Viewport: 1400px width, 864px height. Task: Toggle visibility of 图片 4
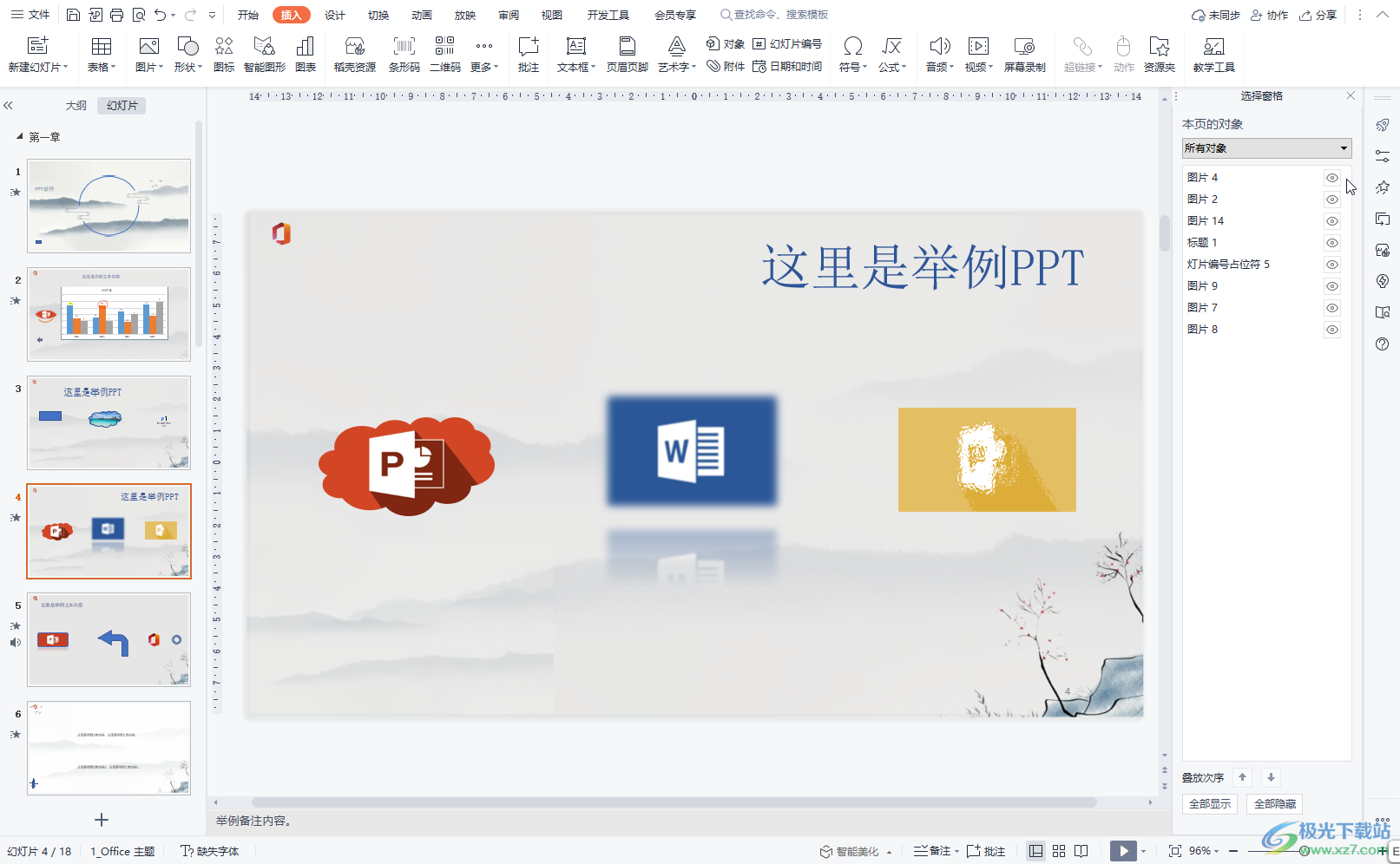(1331, 178)
